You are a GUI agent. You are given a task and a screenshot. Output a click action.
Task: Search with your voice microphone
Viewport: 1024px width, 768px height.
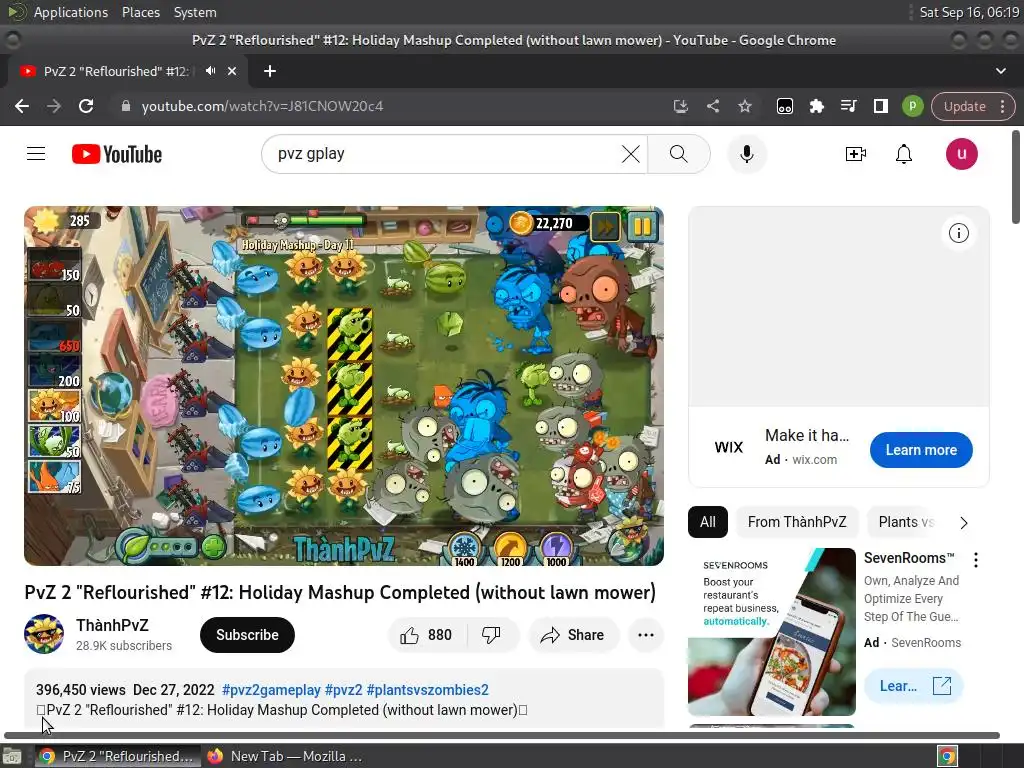[x=746, y=154]
